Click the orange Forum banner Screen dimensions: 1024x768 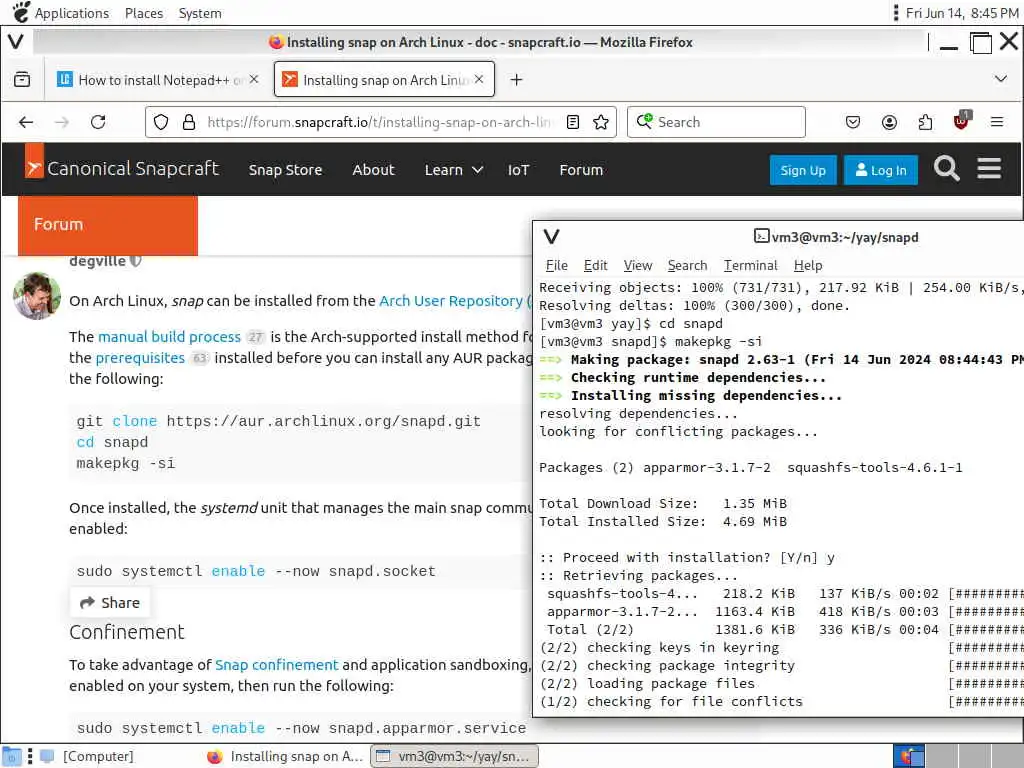click(108, 225)
